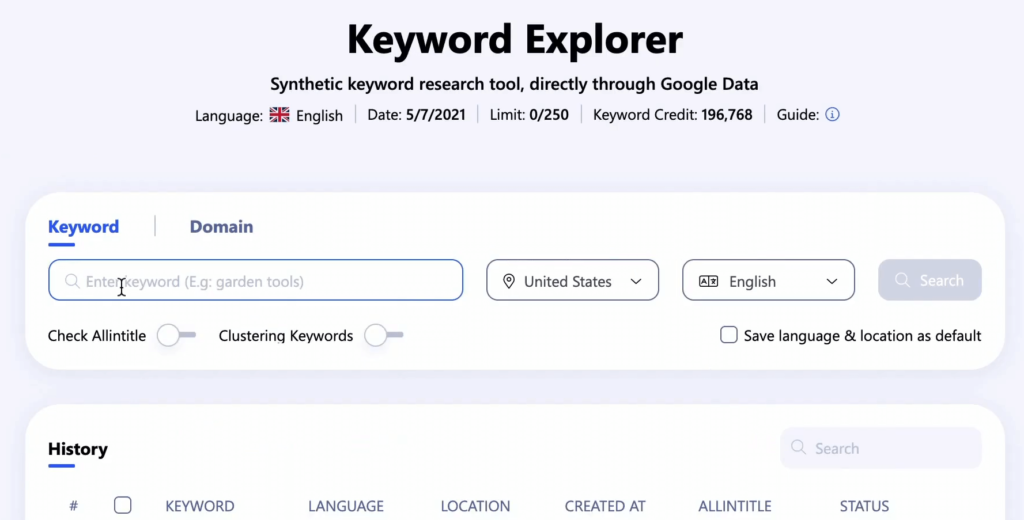The height and width of the screenshot is (520, 1024).
Task: Click the STATUS column header
Action: pyautogui.click(x=864, y=506)
